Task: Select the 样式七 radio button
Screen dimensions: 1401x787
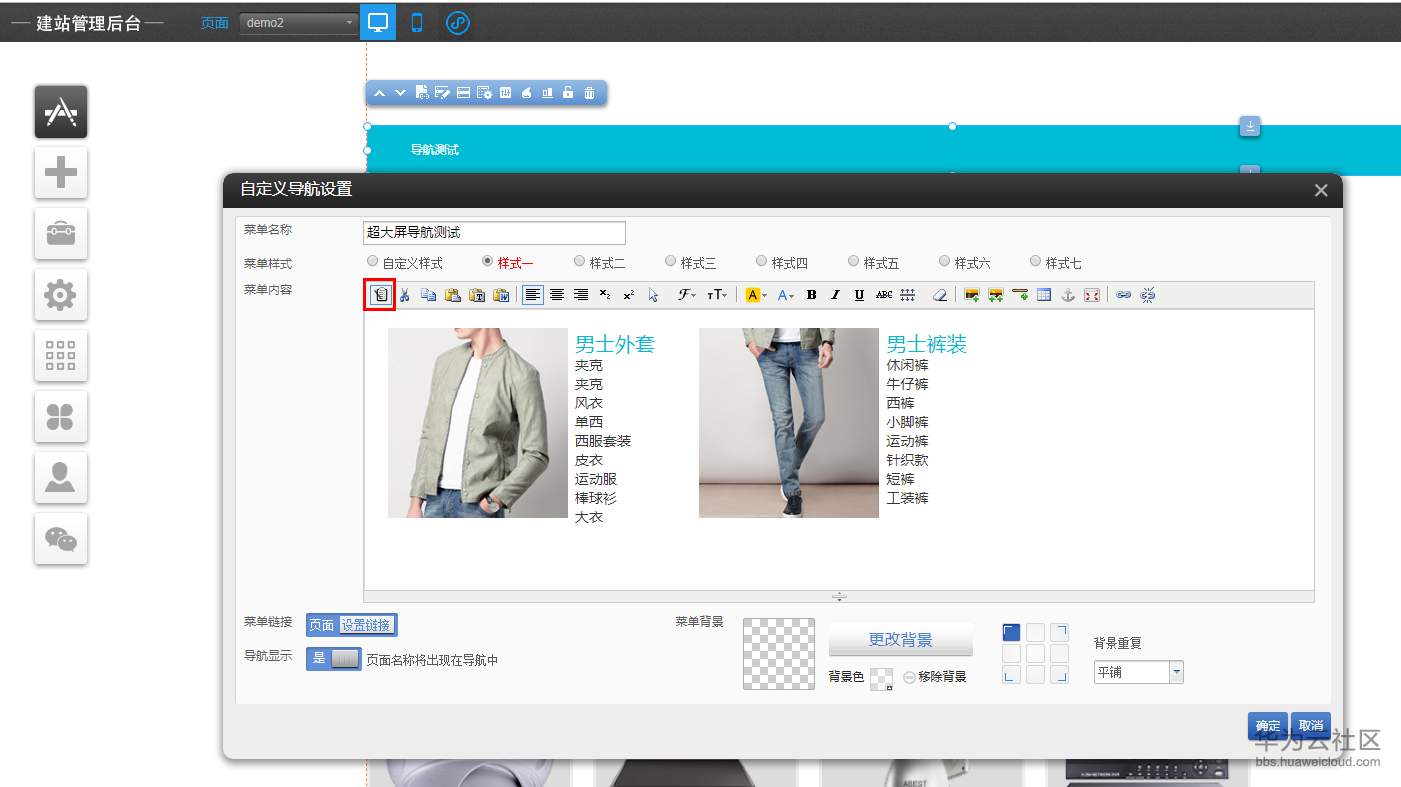Action: coord(1036,262)
